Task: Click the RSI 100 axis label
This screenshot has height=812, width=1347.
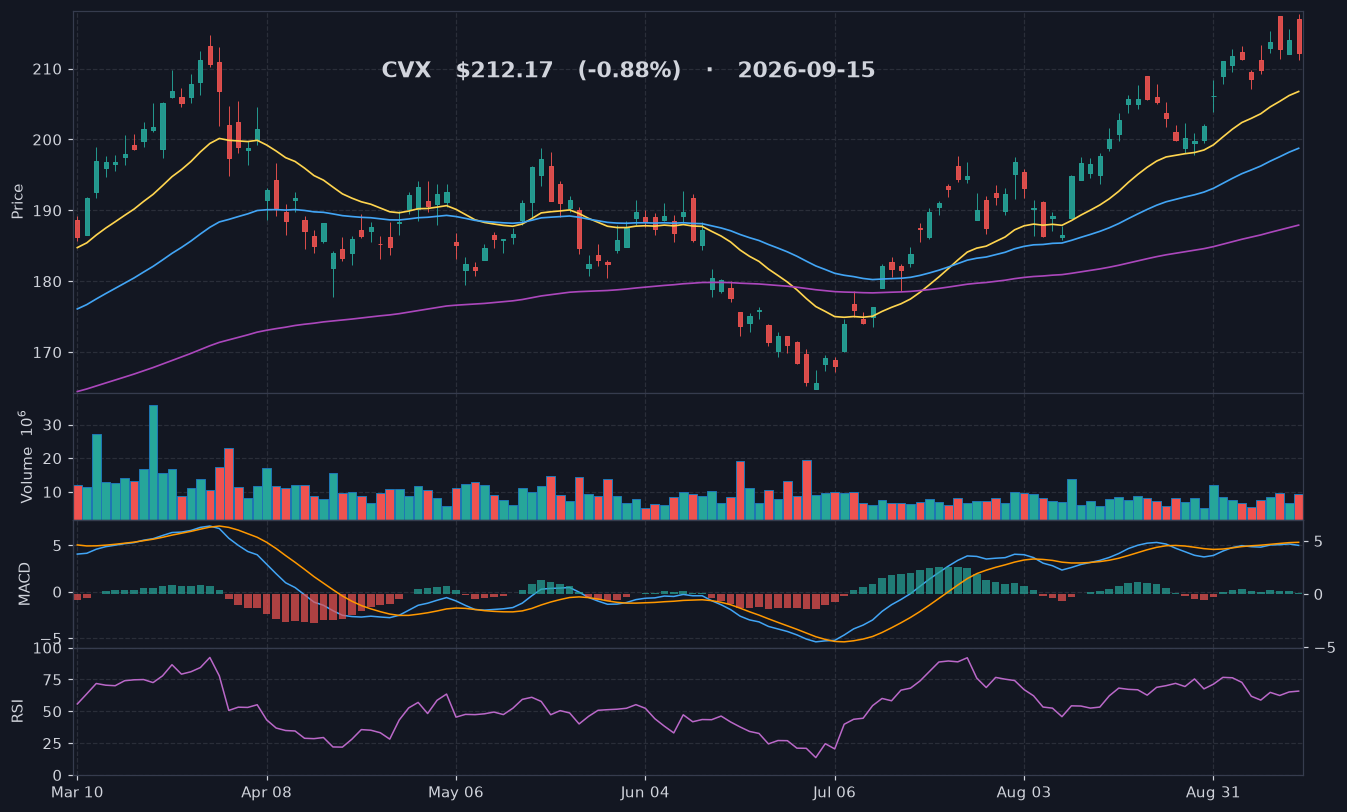Action: tap(49, 649)
